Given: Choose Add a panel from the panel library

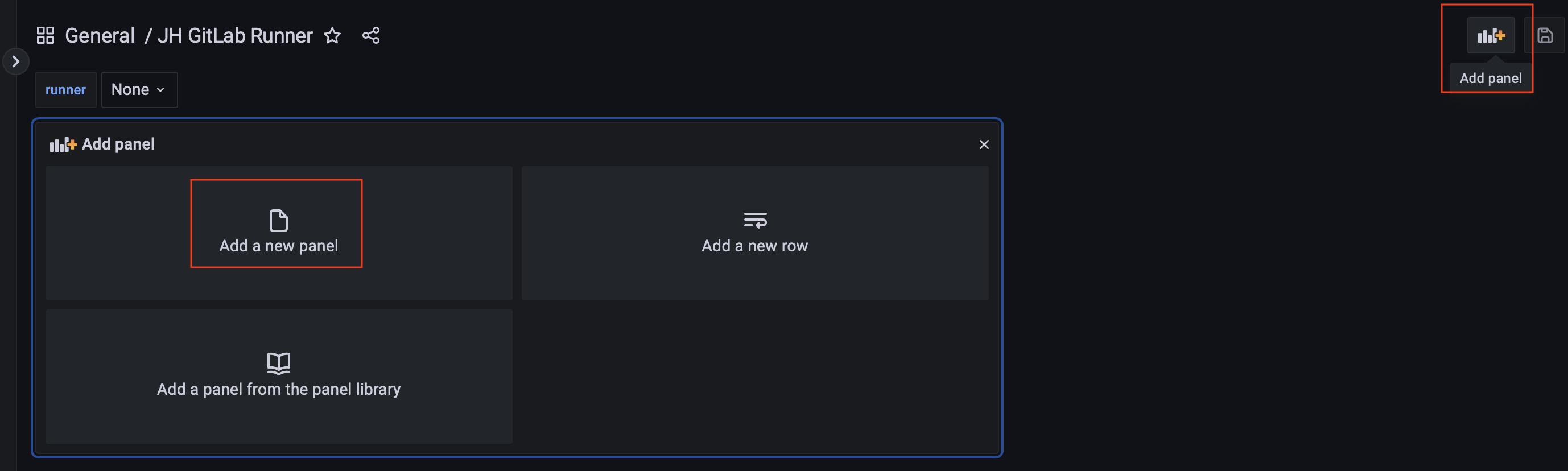Looking at the screenshot, I should coord(279,376).
